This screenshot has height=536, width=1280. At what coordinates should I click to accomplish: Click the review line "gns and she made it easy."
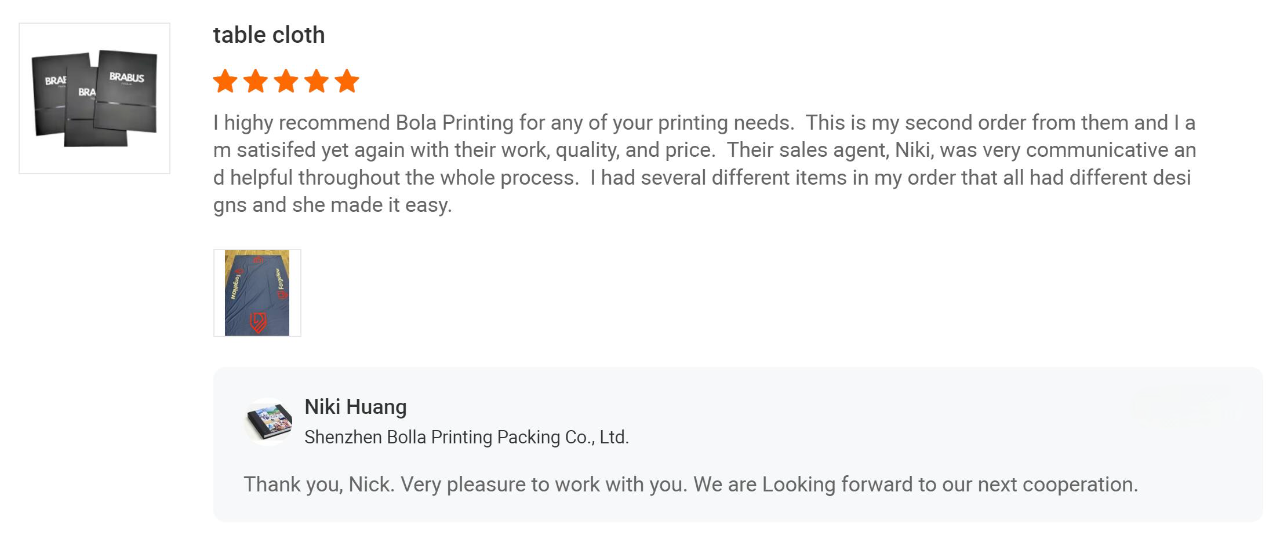pos(333,207)
